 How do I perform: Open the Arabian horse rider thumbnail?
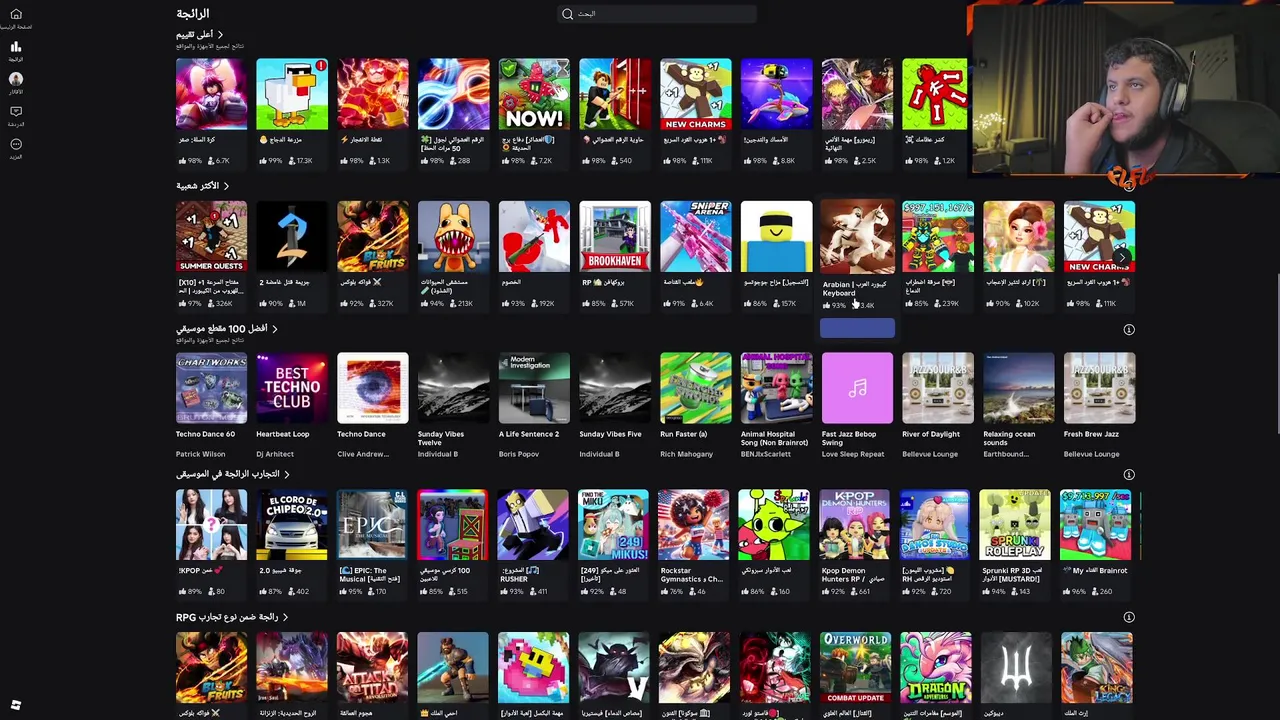858,236
